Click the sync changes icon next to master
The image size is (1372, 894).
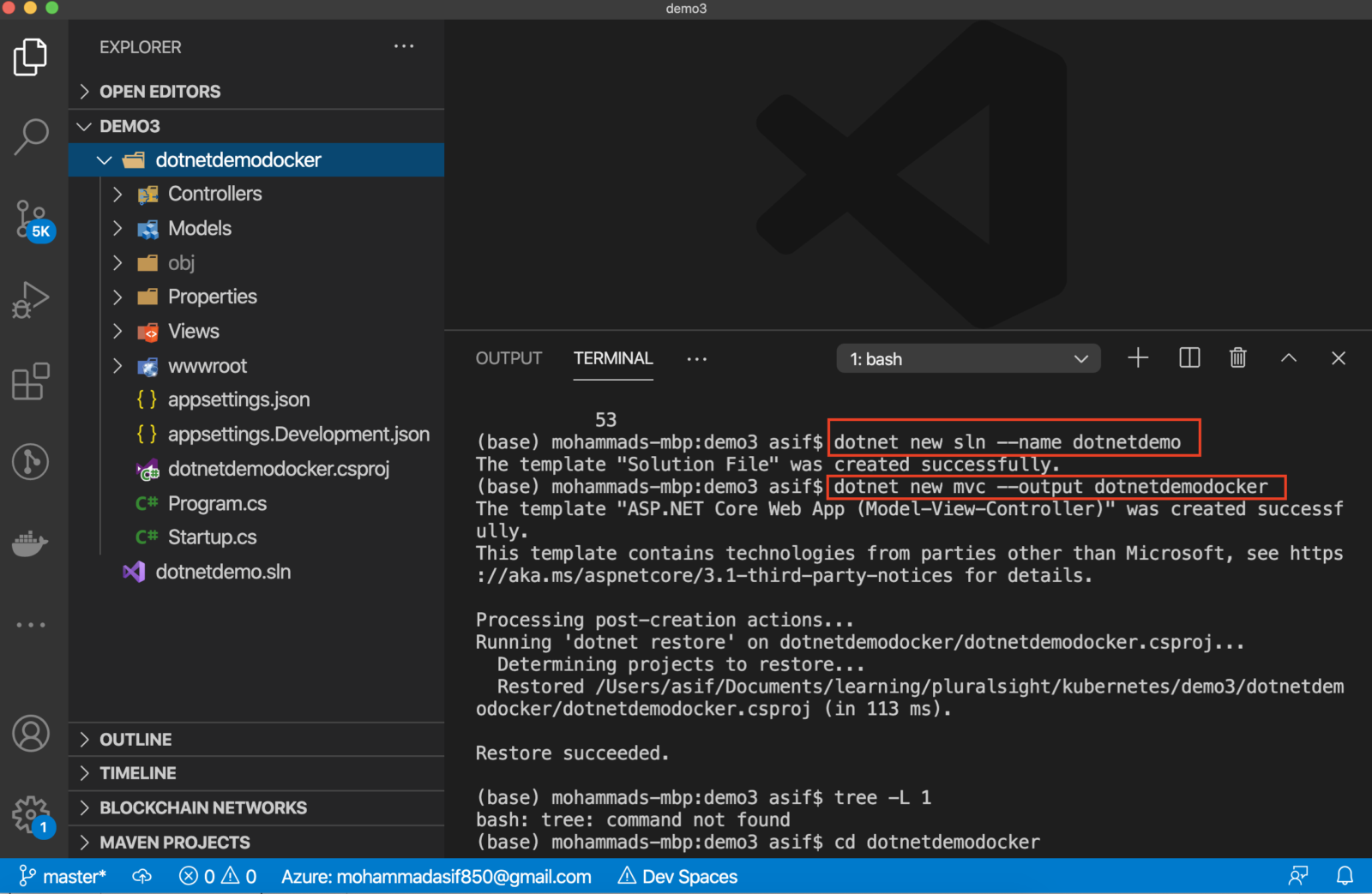point(141,876)
